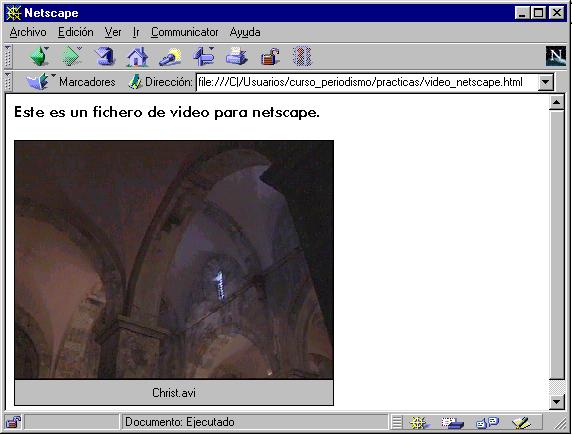572x435 pixels.
Task: Open the Marcadores bookmarks menu
Action: (x=70, y=82)
